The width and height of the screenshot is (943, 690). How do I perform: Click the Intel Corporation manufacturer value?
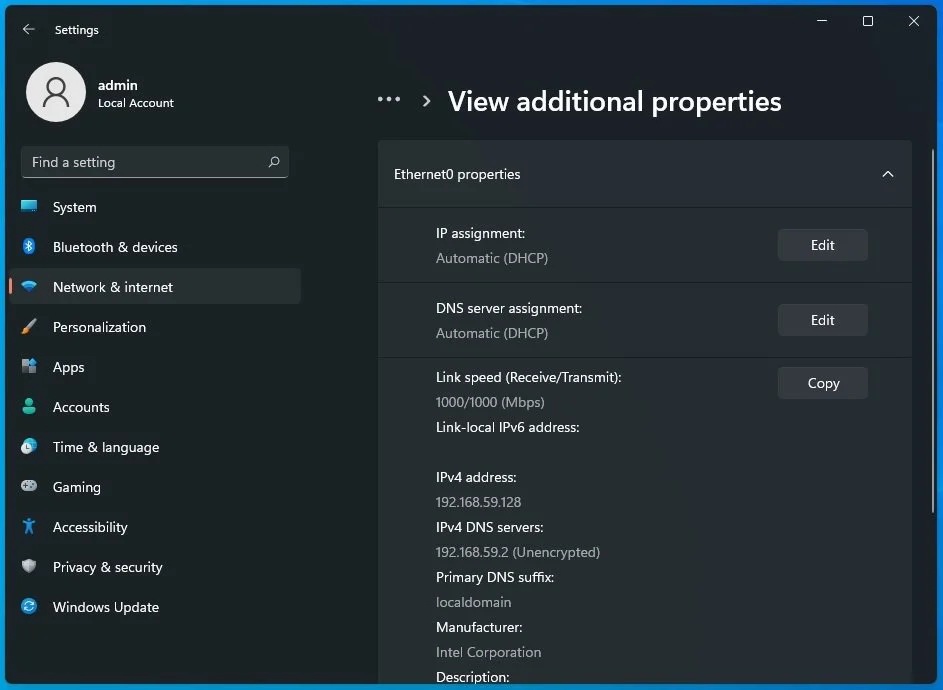[x=488, y=652]
